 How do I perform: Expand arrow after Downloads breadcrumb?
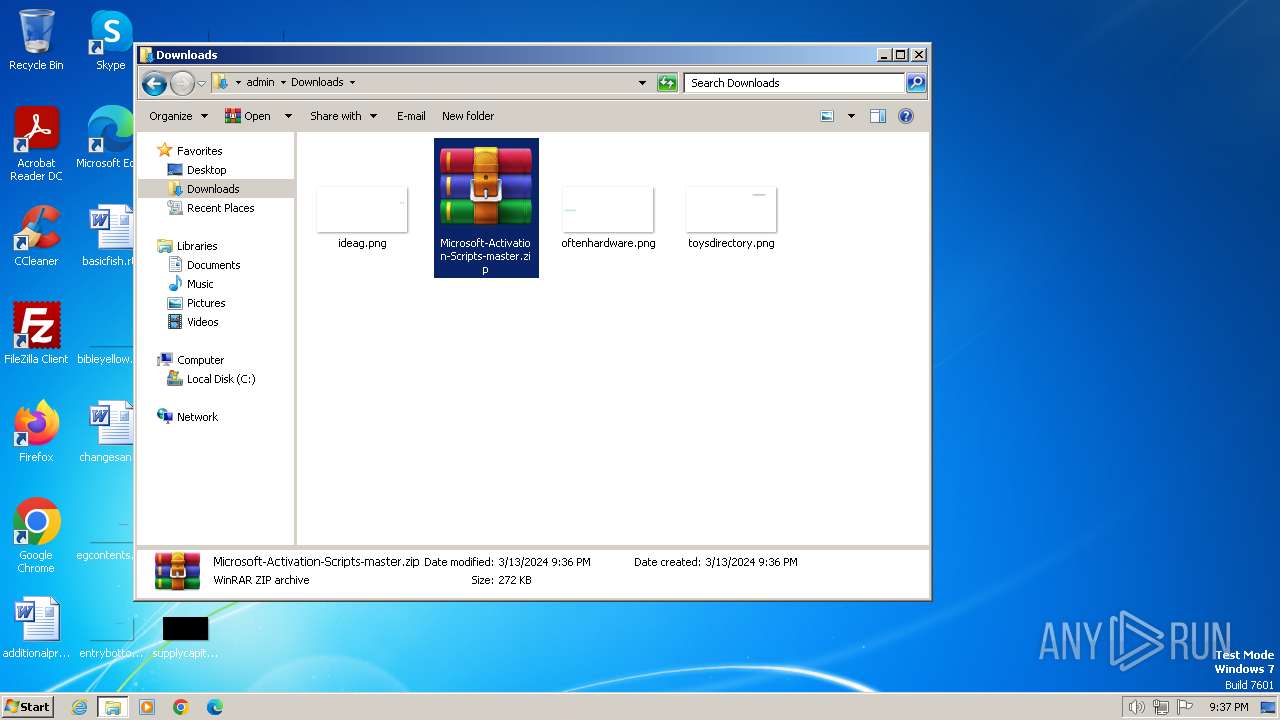pos(352,83)
